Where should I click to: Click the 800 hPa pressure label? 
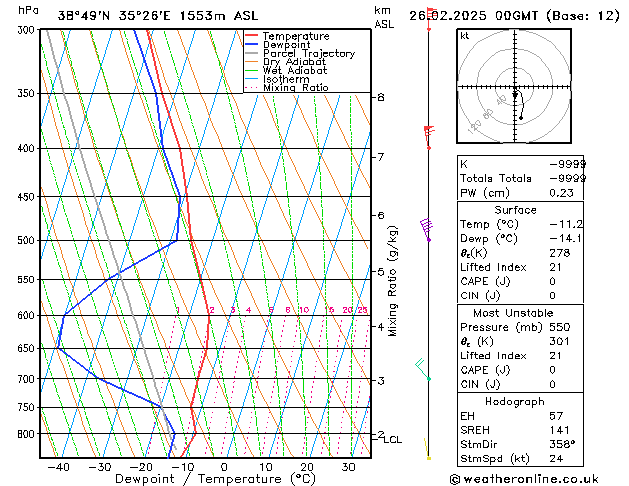(x=28, y=434)
